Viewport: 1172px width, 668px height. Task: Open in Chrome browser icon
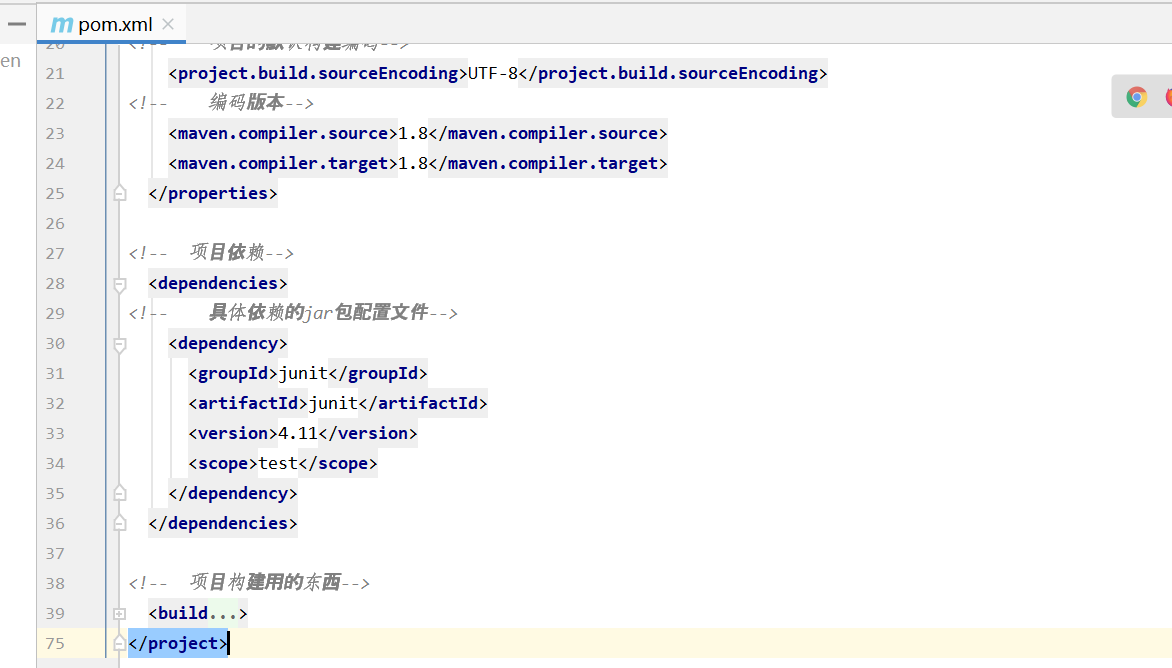click(1137, 97)
